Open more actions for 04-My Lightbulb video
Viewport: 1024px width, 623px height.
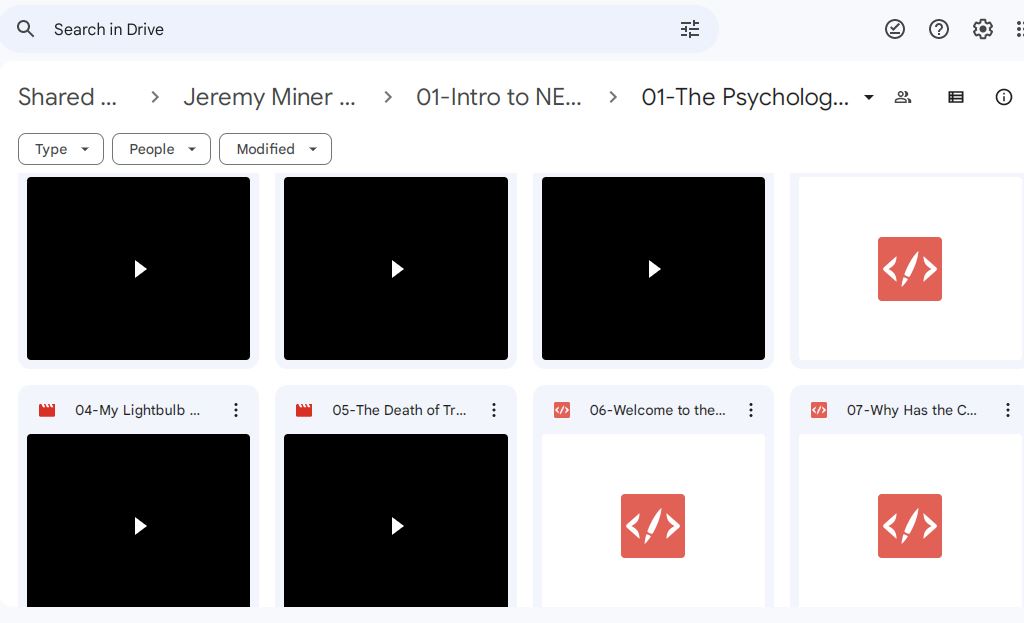coord(236,410)
